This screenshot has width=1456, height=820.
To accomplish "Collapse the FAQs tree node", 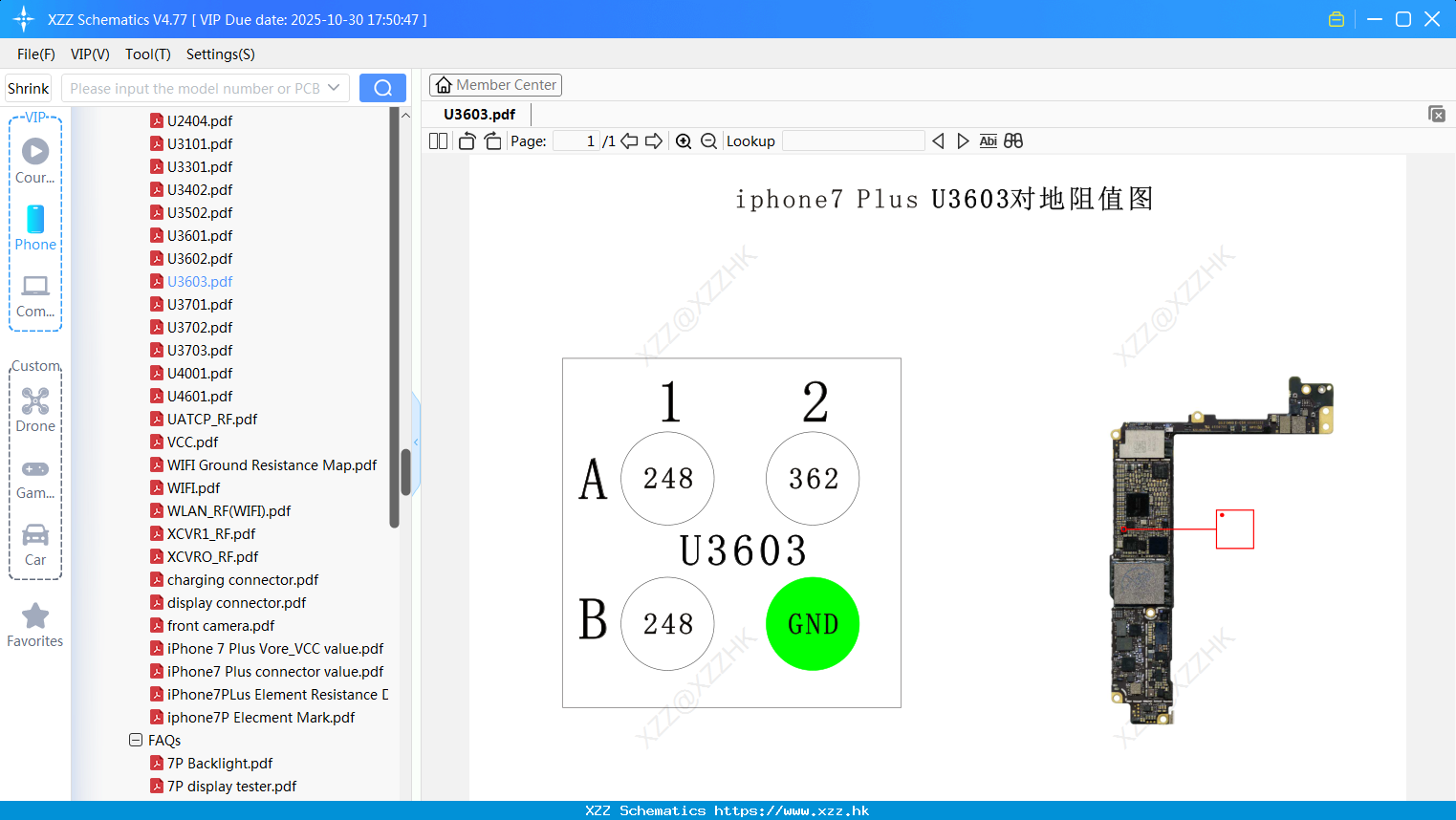I will point(136,740).
